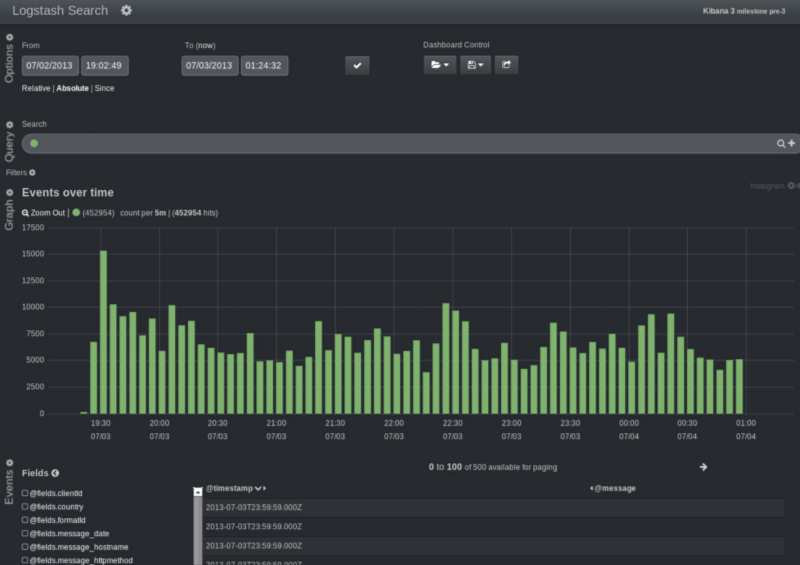Open the Filters panel gear icon
Screen dimensions: 800x565
pyautogui.click(x=32, y=173)
